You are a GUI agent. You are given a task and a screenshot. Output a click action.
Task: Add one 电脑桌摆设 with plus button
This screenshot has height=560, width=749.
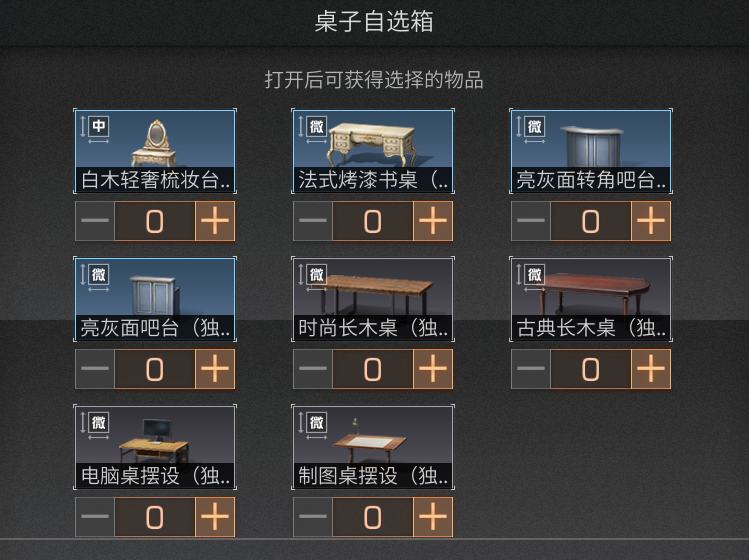215,517
